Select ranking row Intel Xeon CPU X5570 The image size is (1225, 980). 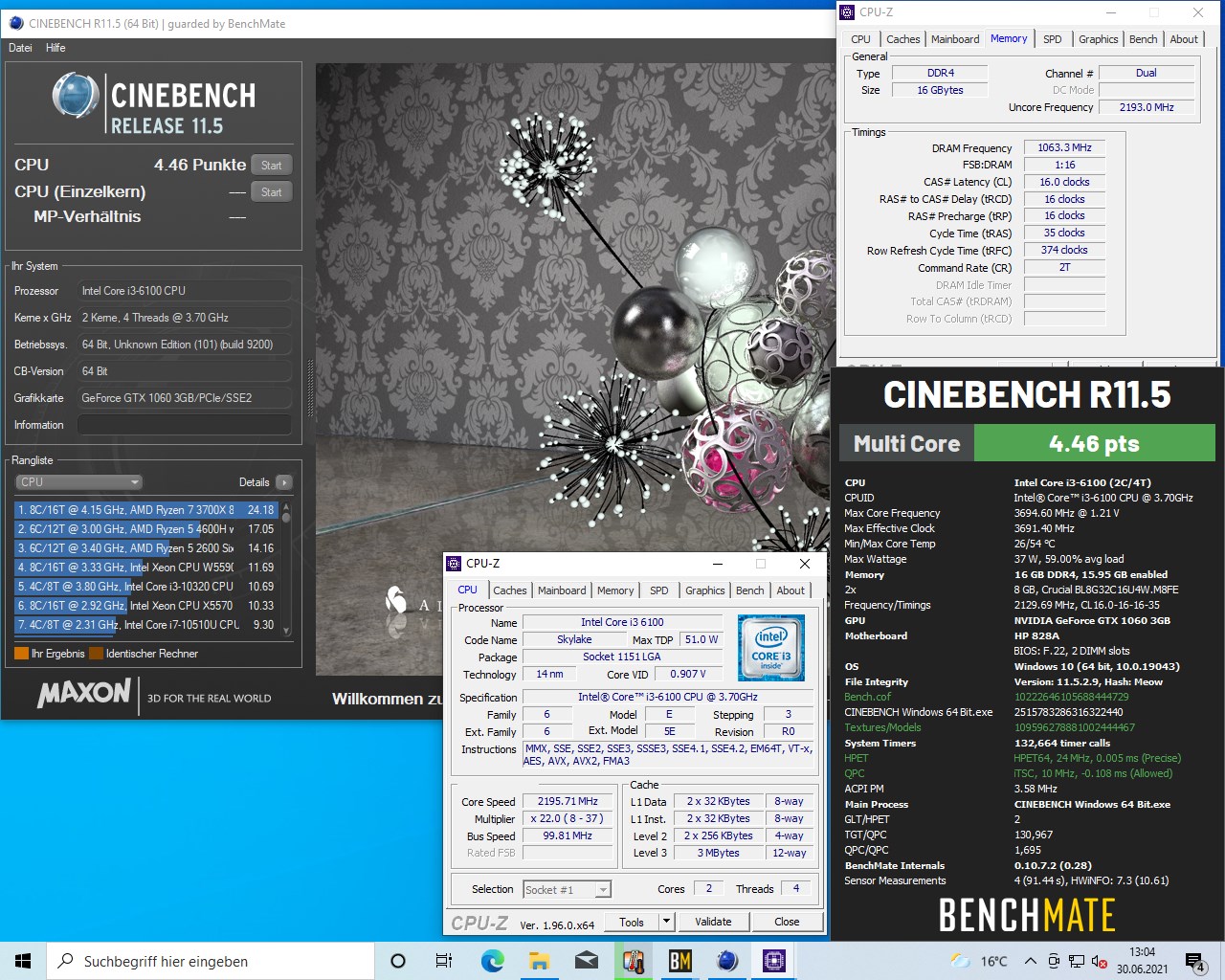click(x=145, y=606)
